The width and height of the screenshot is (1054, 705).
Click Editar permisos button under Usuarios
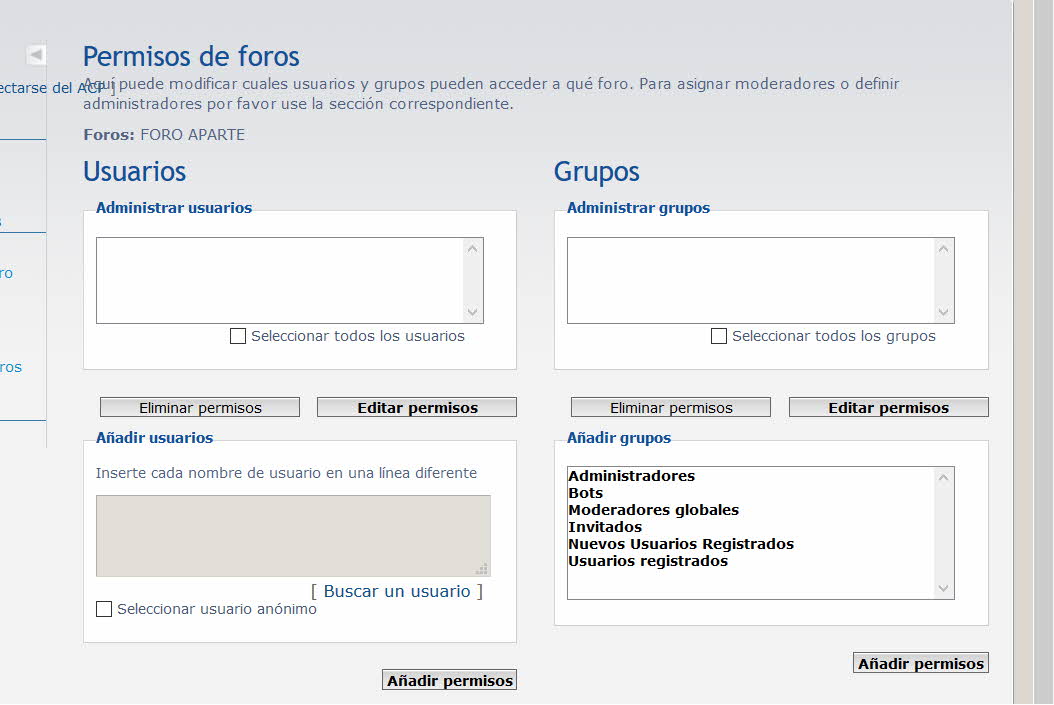pos(417,407)
